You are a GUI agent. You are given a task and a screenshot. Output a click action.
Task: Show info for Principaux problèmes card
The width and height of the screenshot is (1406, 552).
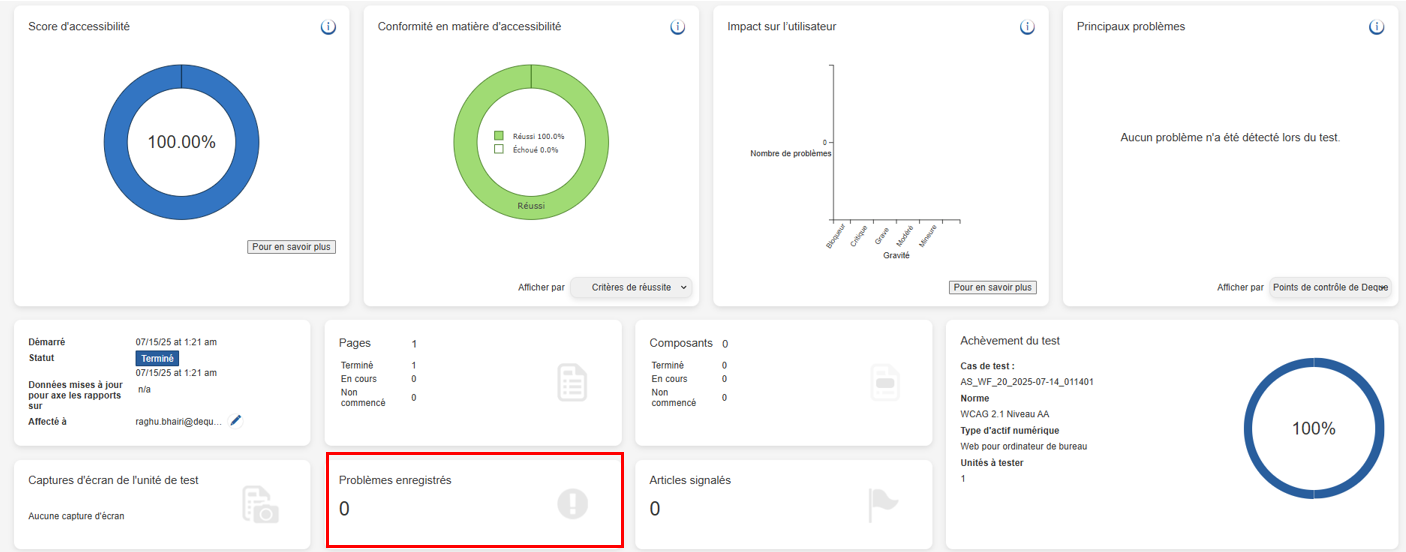1376,27
